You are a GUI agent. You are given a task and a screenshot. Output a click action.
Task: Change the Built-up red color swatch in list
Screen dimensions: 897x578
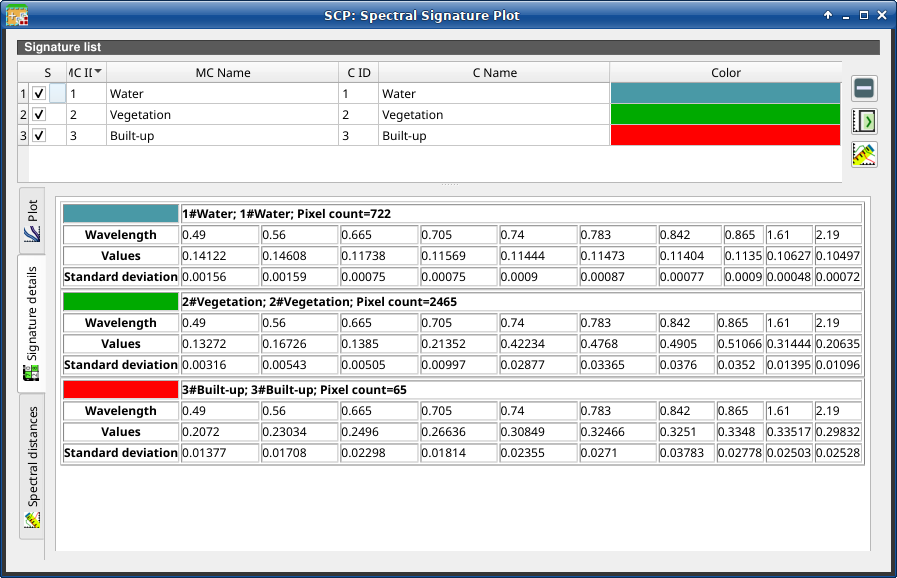[x=725, y=136]
